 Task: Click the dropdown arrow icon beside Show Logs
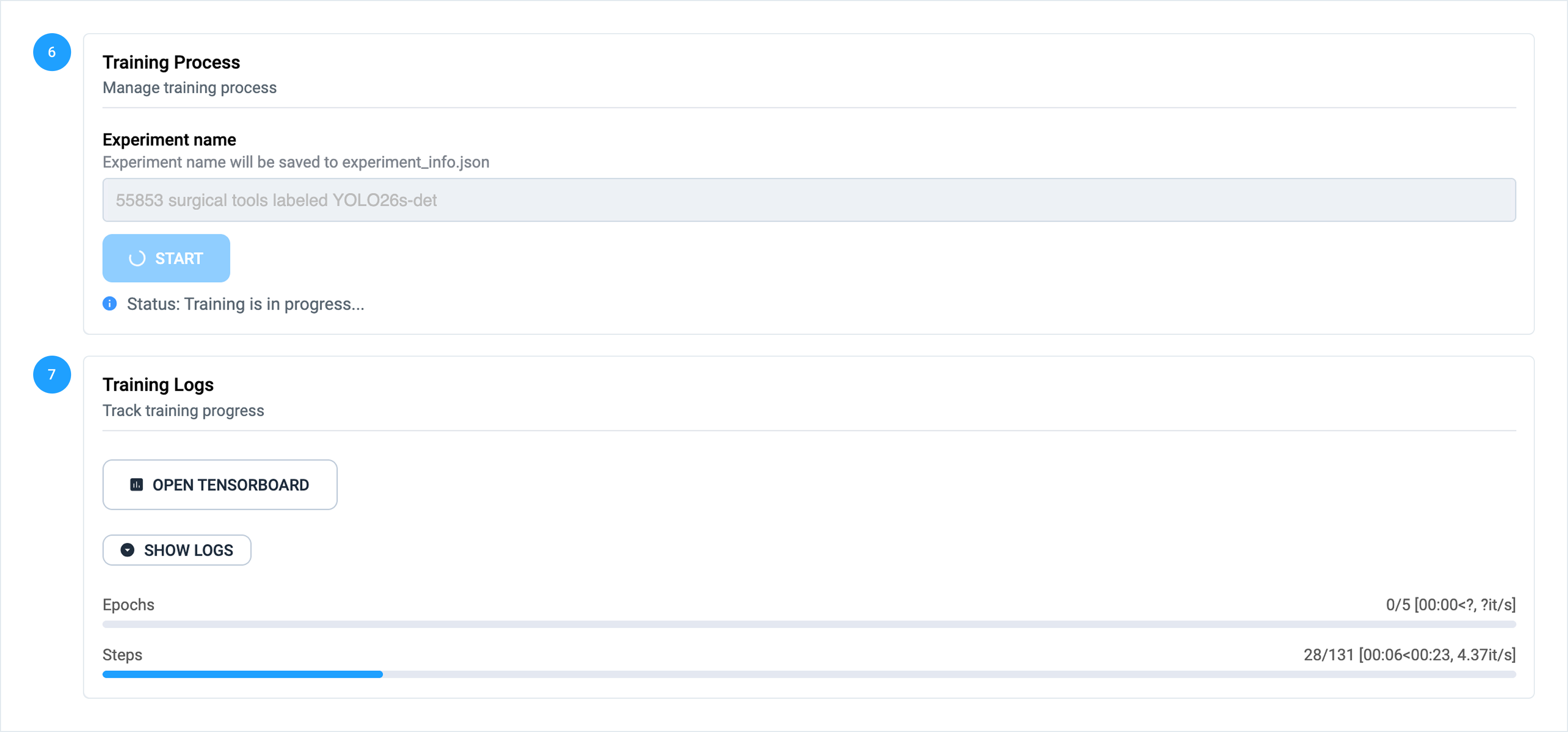[x=127, y=550]
